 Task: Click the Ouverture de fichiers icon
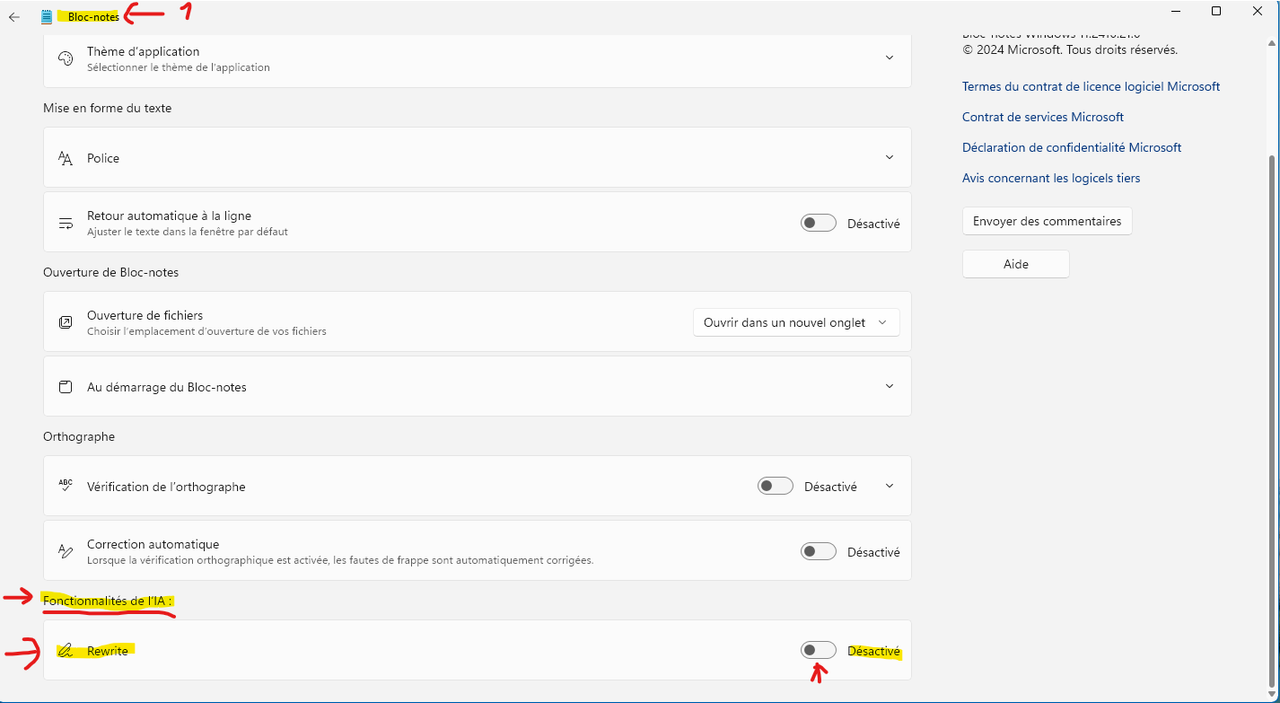pyautogui.click(x=66, y=322)
